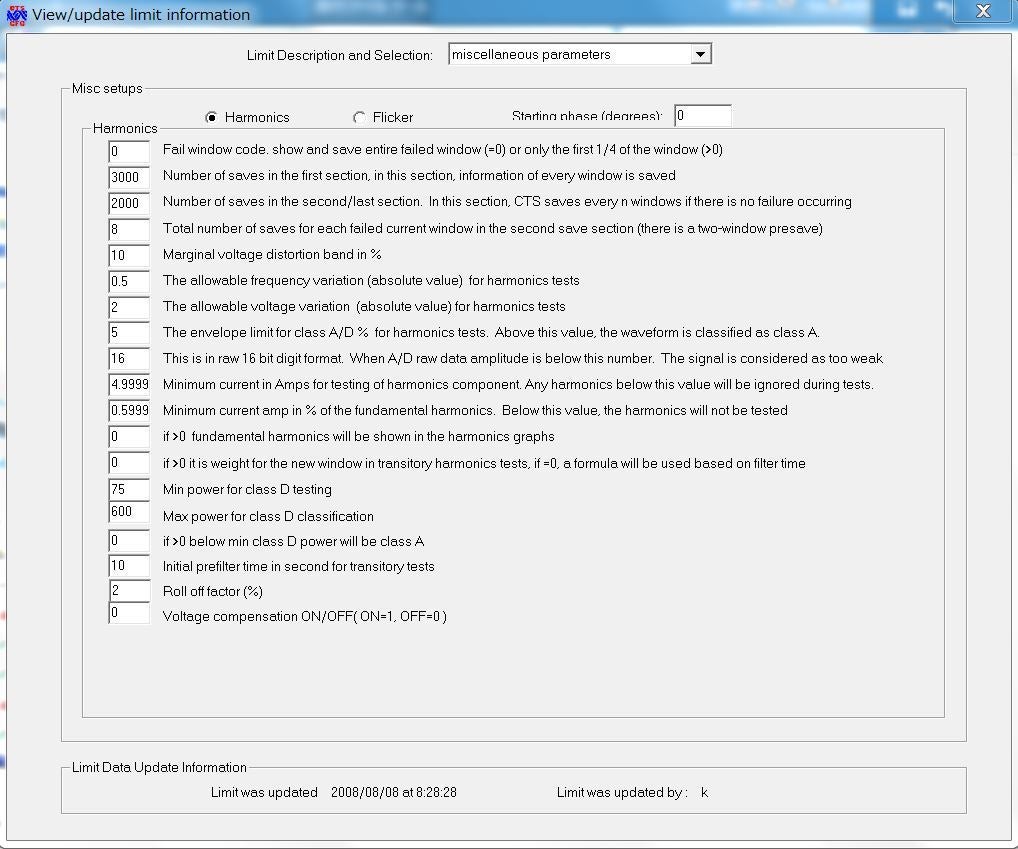Click the 'Limit was updated' label

(x=264, y=793)
